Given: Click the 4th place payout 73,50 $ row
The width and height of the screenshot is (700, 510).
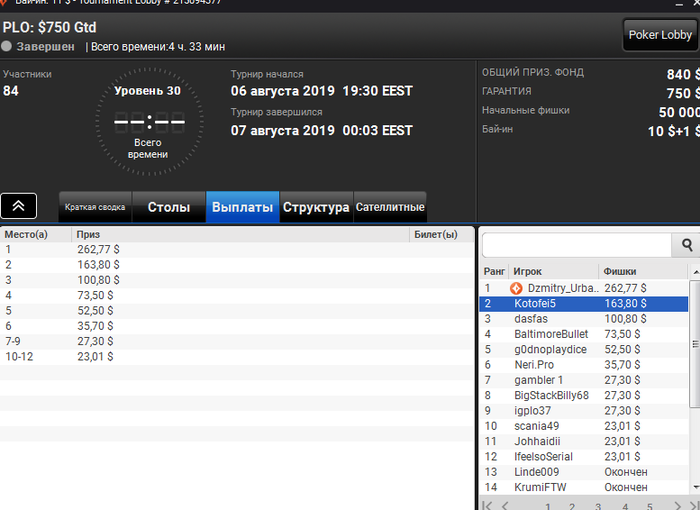Looking at the screenshot, I should tap(237, 295).
